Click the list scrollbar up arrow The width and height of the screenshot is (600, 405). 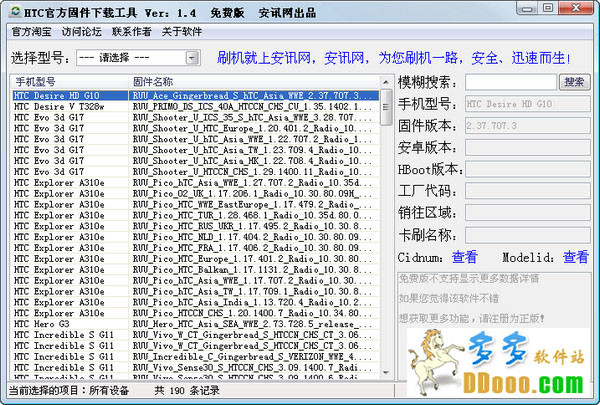[386, 82]
